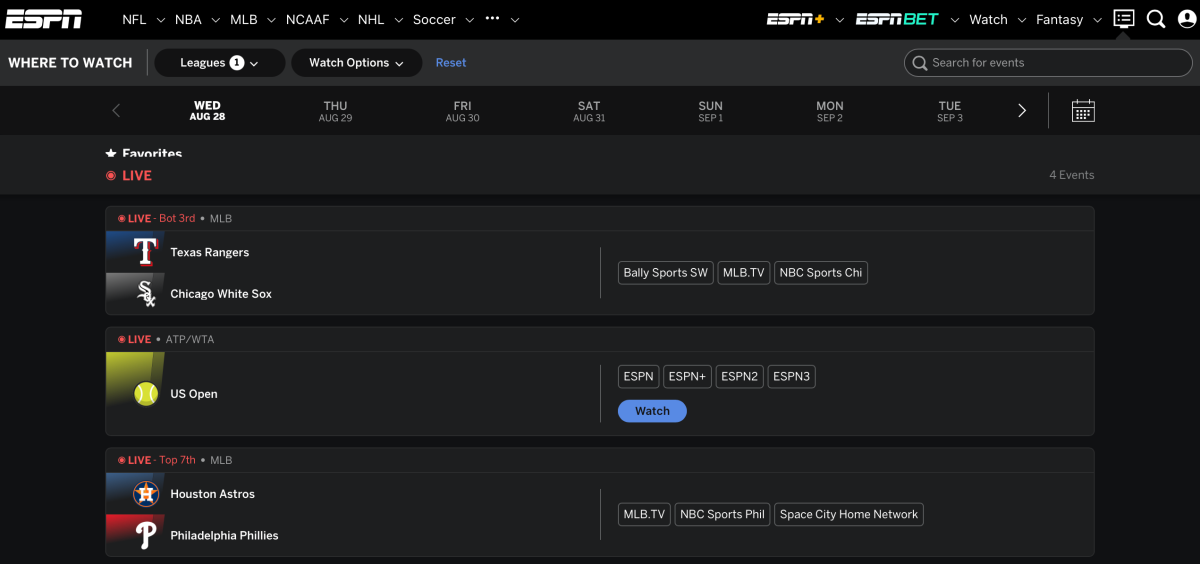Select the FRI AUG 30 date tab
This screenshot has height=564, width=1200.
tap(462, 111)
